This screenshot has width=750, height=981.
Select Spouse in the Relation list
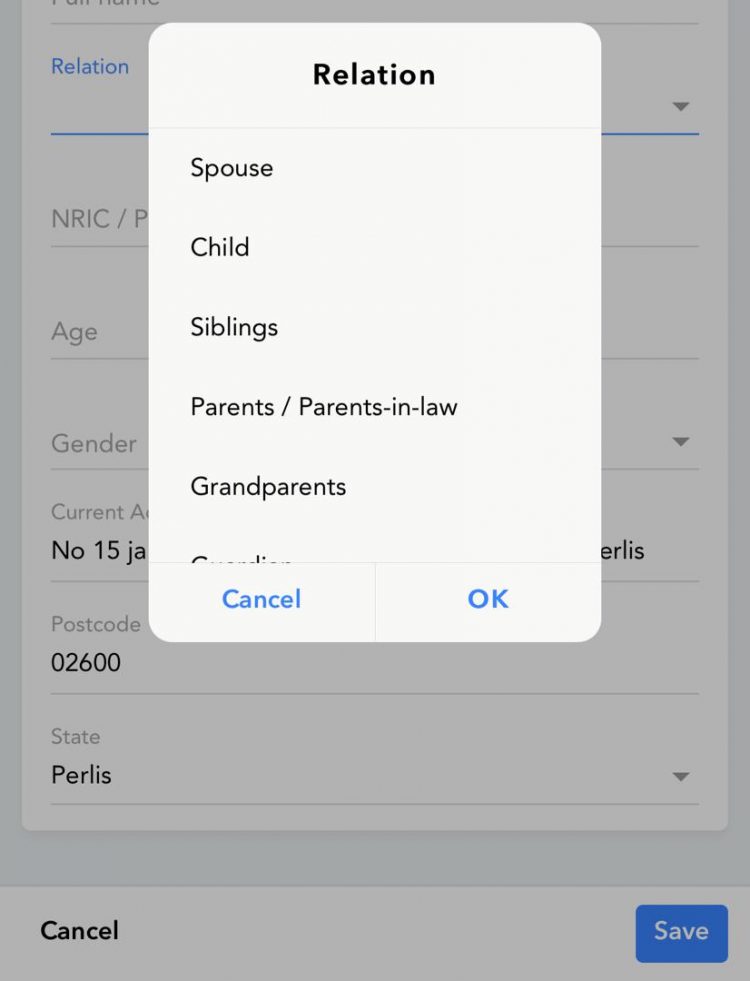click(232, 168)
